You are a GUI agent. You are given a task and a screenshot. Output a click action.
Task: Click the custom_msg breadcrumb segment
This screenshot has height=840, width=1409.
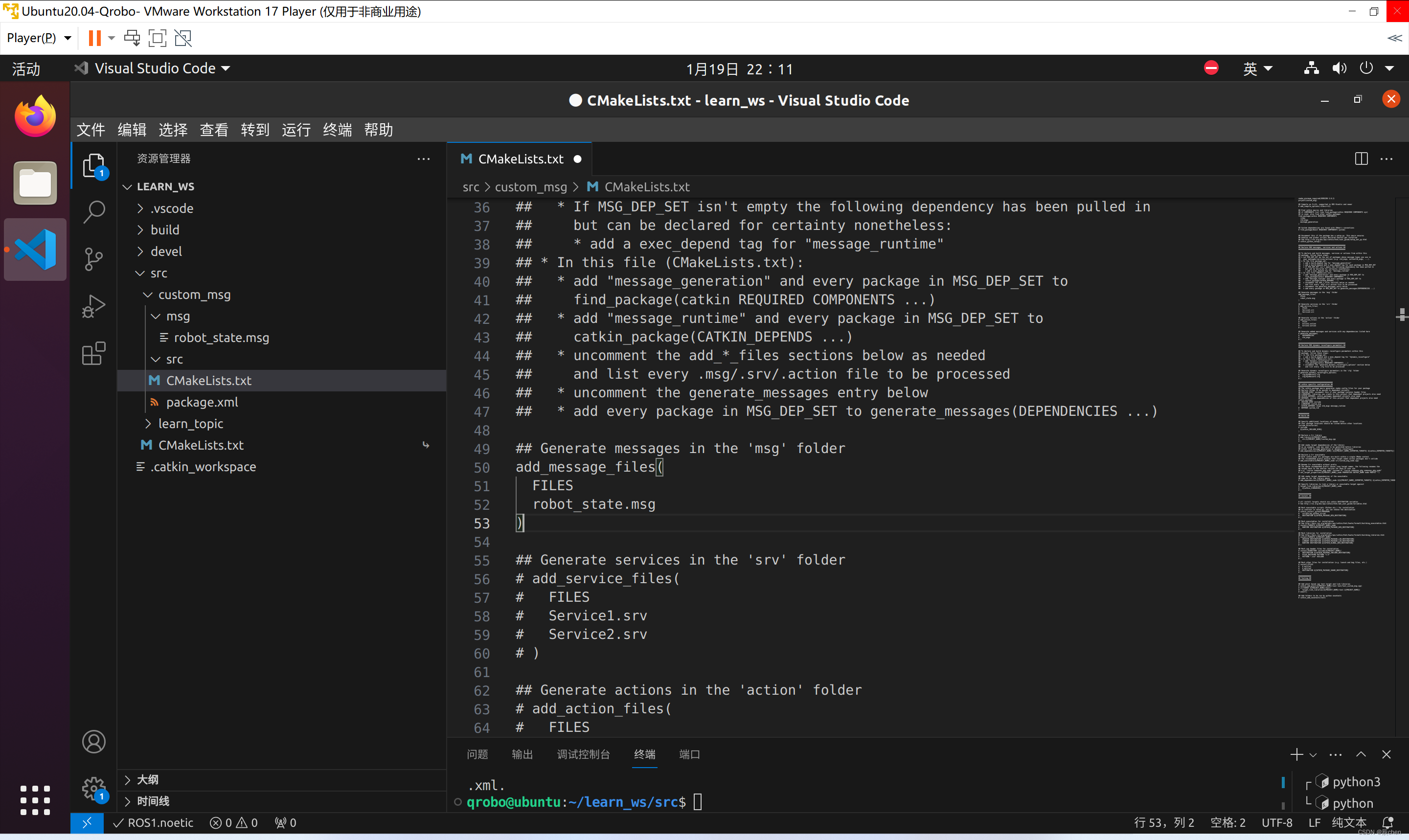click(531, 187)
